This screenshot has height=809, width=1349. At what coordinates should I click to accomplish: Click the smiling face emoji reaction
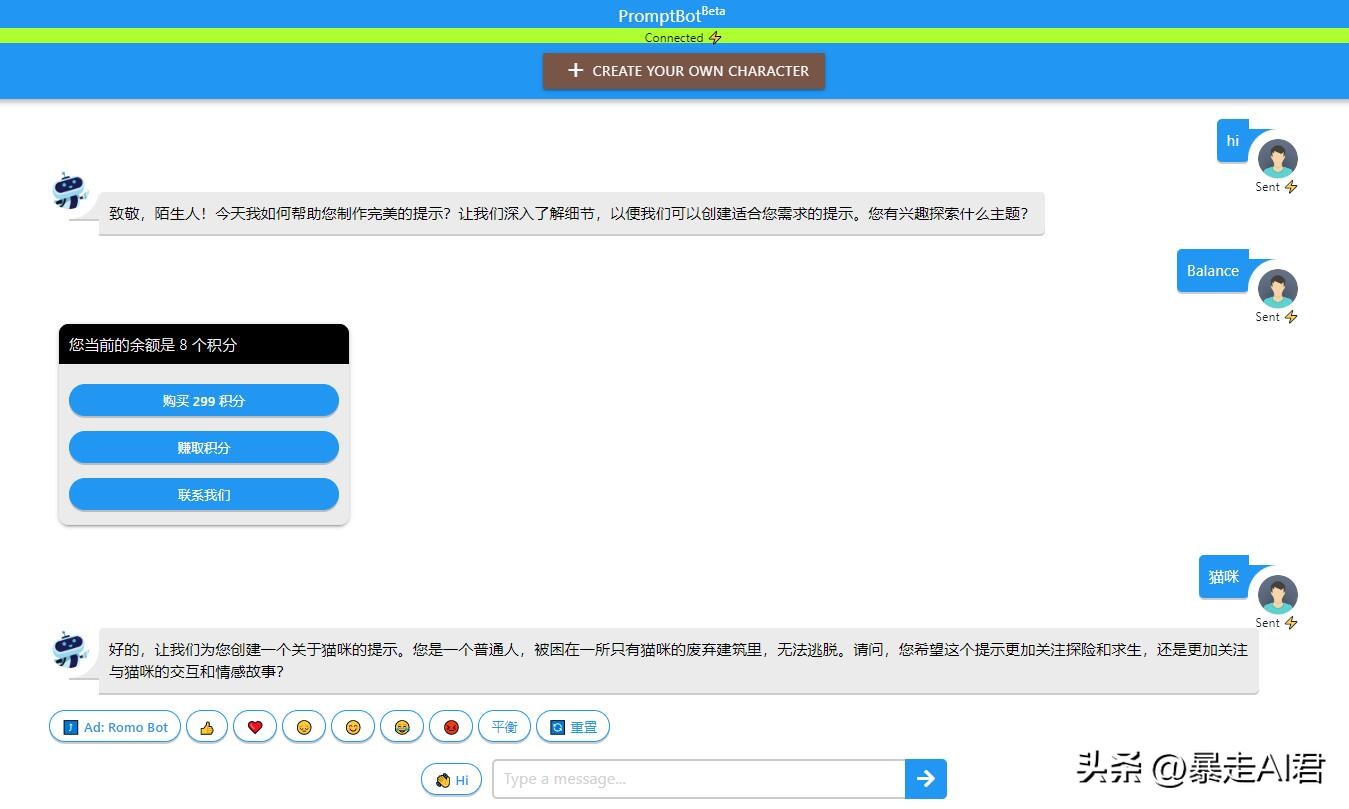[353, 727]
